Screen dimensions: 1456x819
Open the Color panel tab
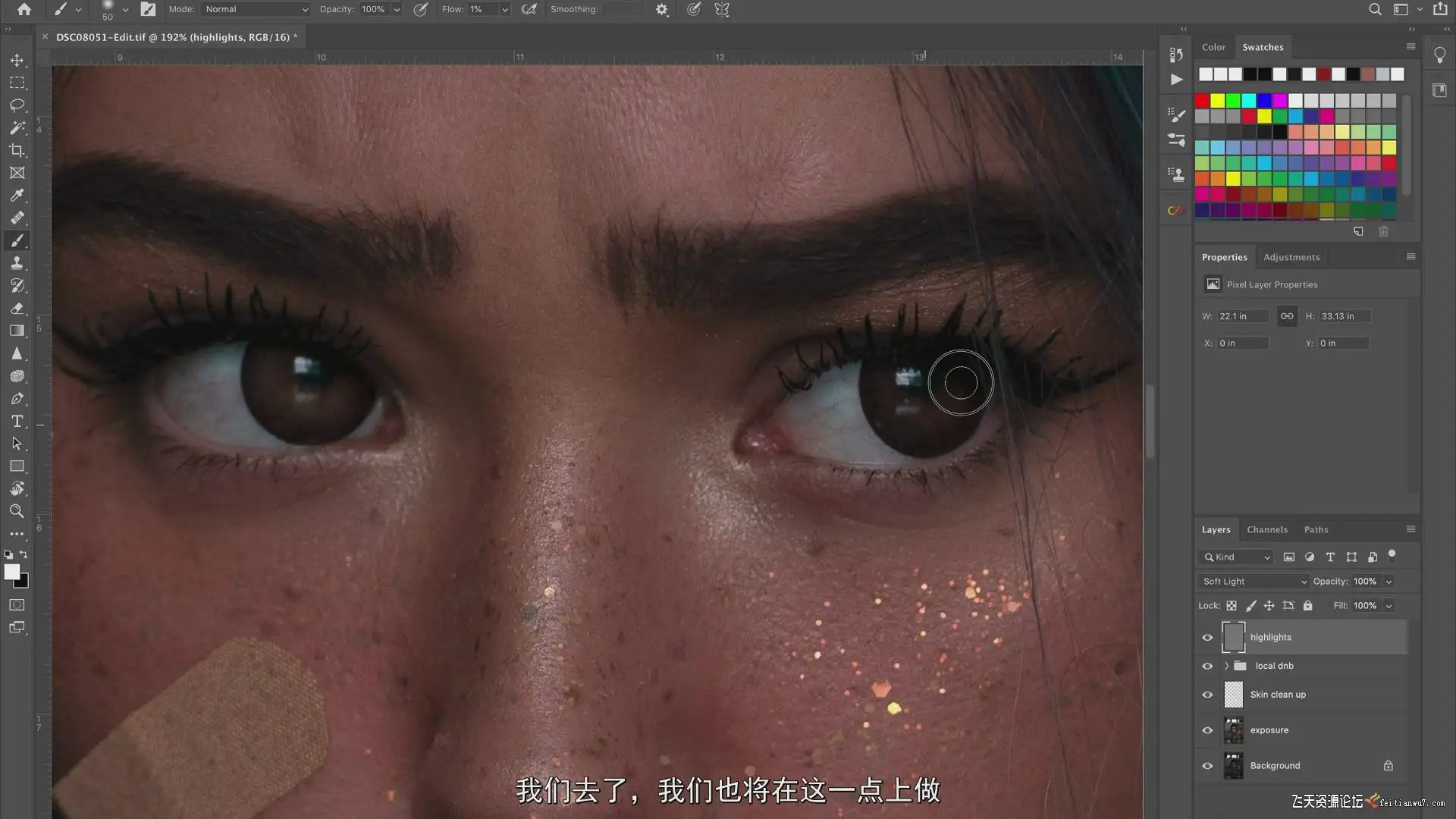(x=1213, y=47)
